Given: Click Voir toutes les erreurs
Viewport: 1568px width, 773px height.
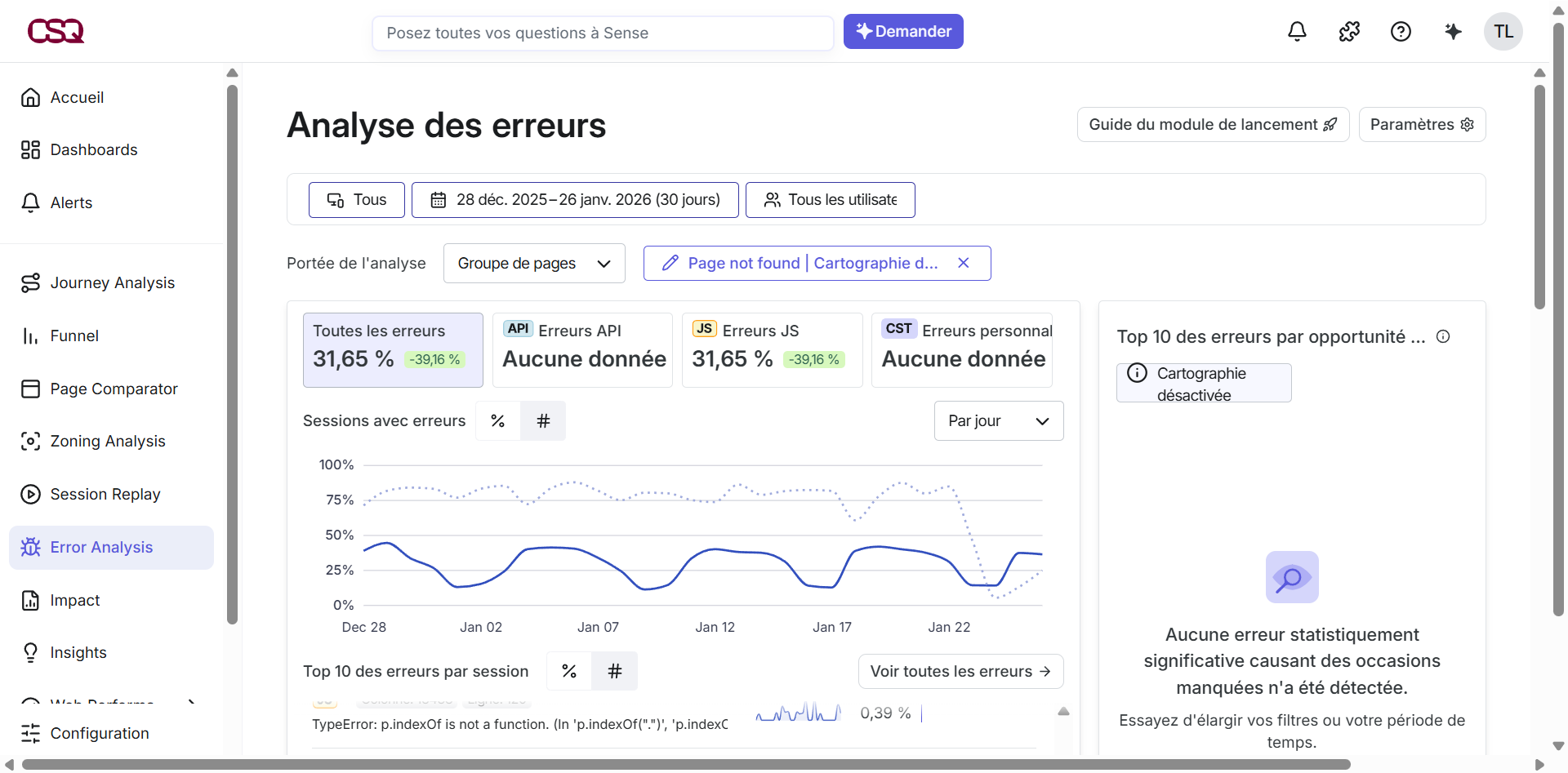Looking at the screenshot, I should pyautogui.click(x=960, y=671).
